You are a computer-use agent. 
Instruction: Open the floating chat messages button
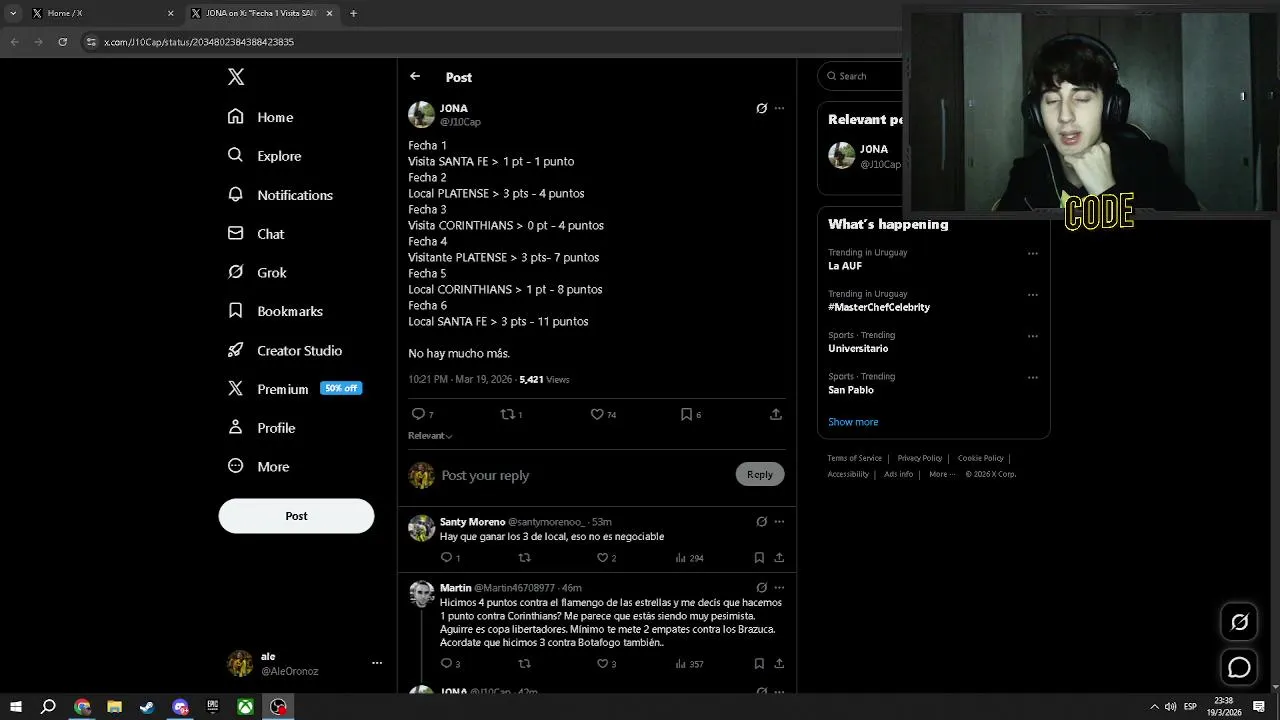[x=1239, y=667]
